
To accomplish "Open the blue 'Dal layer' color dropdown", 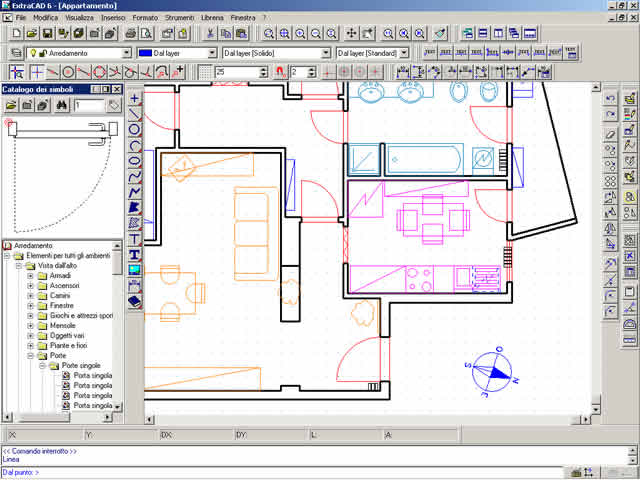I will point(211,52).
